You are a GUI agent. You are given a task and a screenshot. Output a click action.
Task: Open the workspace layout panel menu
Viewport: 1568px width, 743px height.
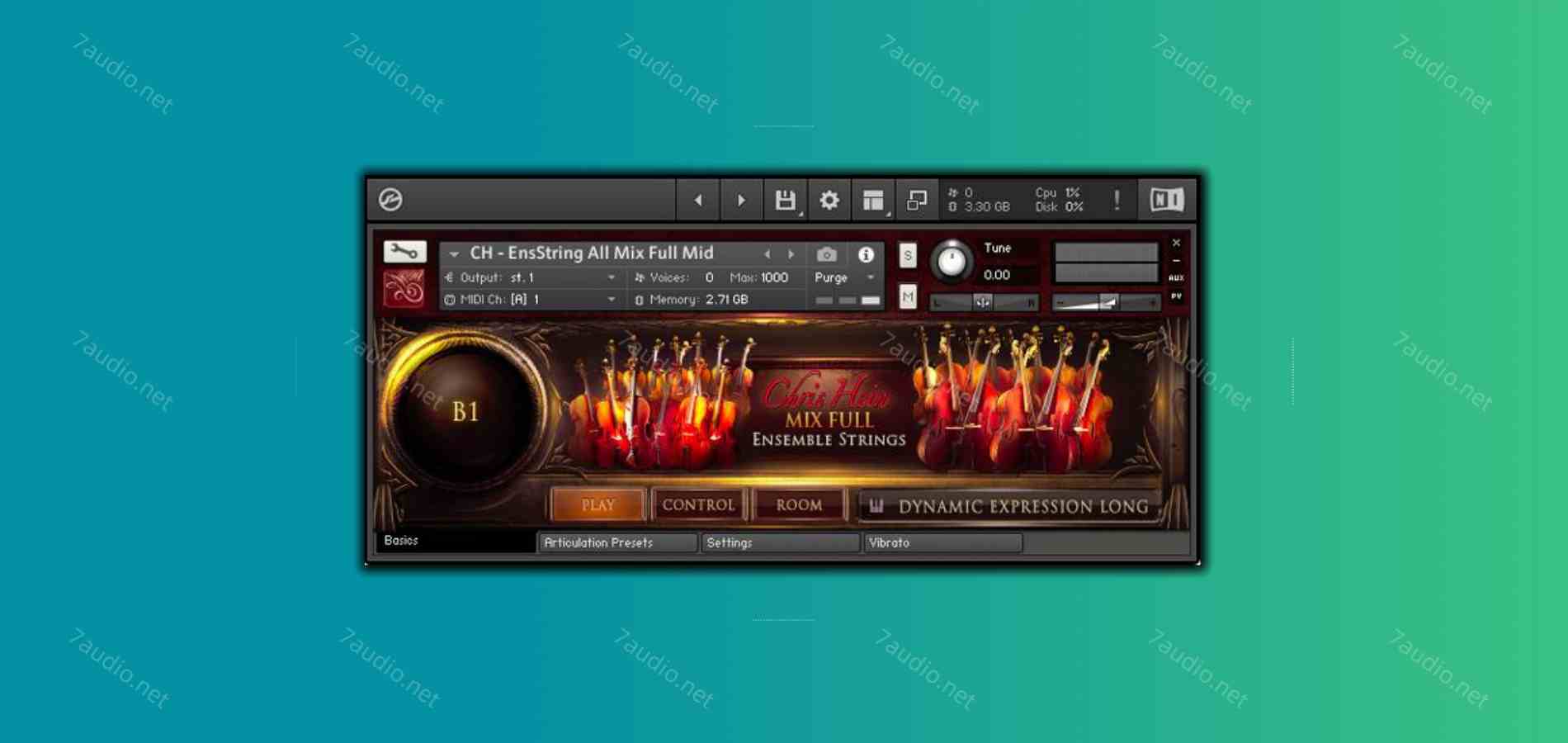(873, 200)
